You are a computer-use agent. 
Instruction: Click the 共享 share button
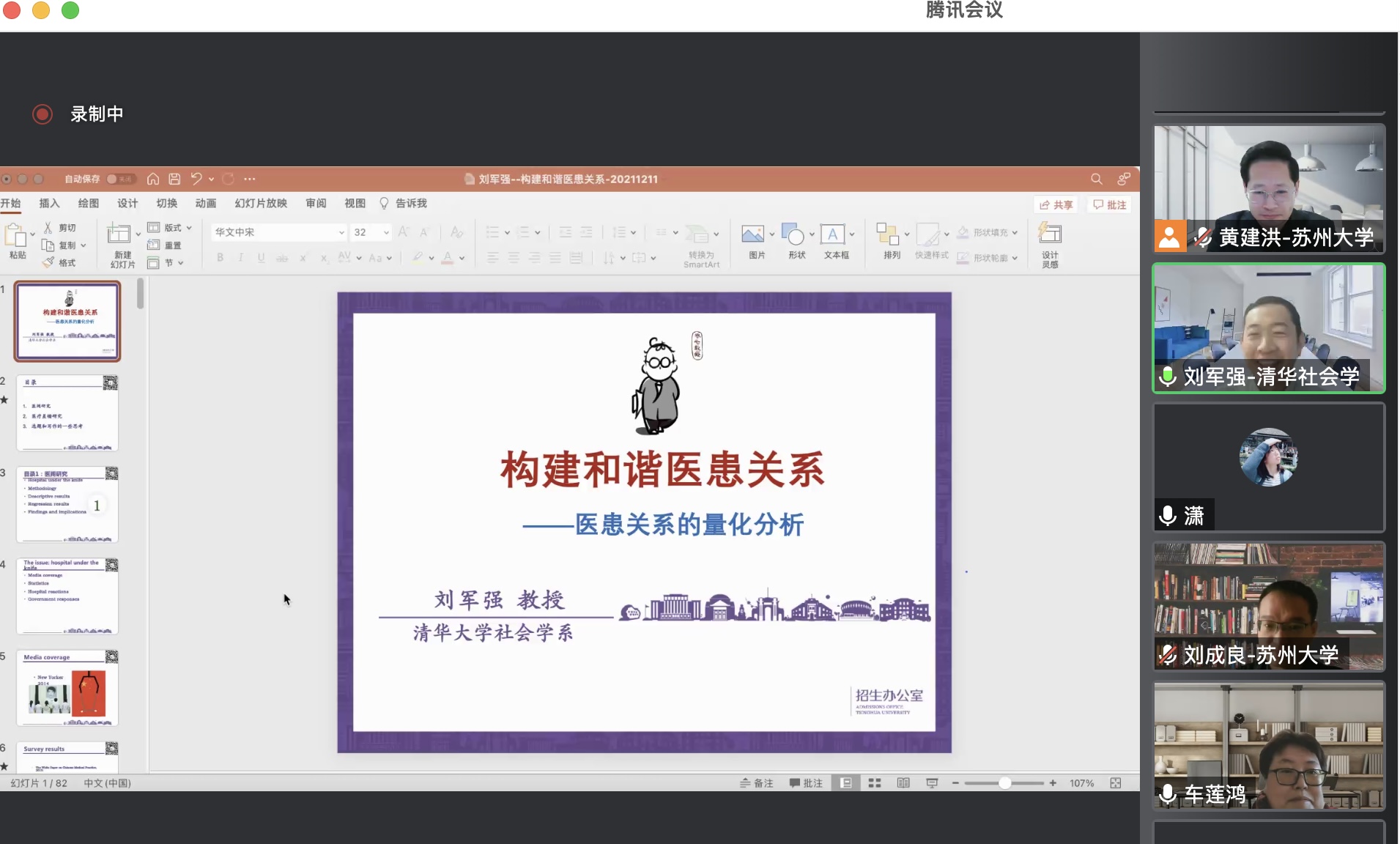pyautogui.click(x=1056, y=205)
